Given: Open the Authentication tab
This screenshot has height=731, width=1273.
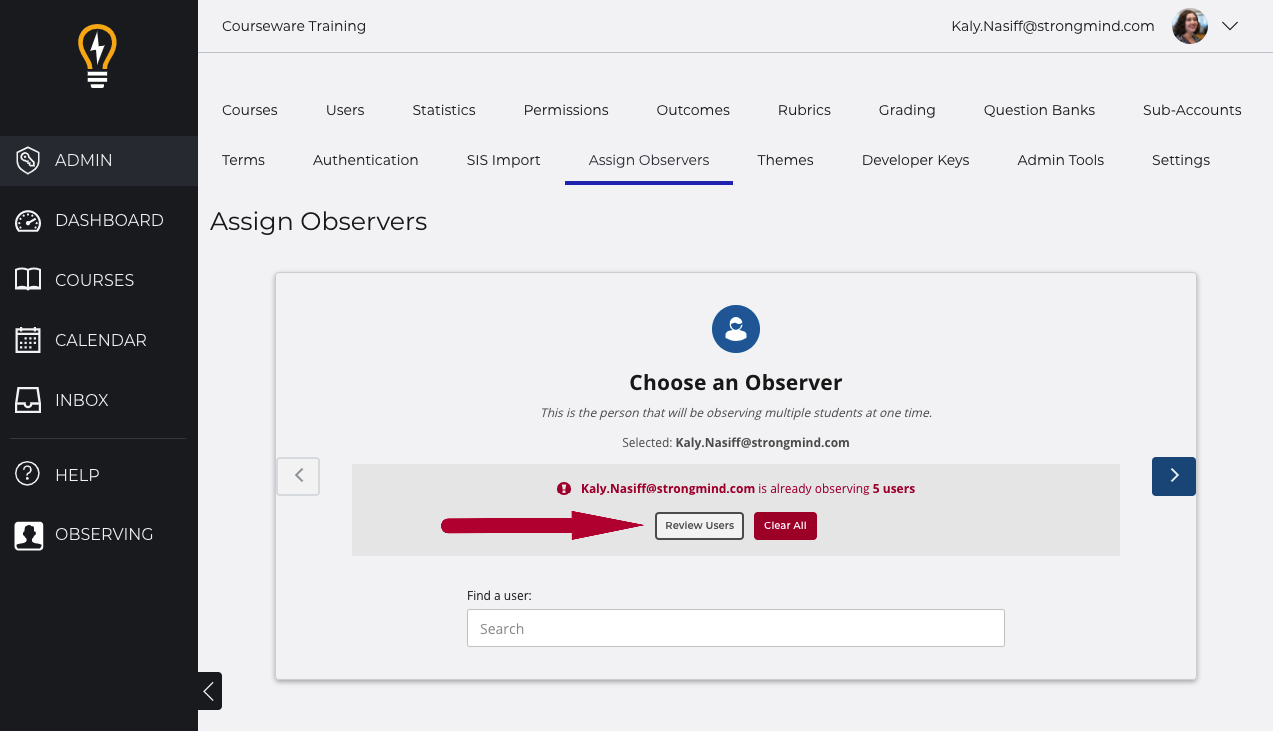Looking at the screenshot, I should 366,160.
